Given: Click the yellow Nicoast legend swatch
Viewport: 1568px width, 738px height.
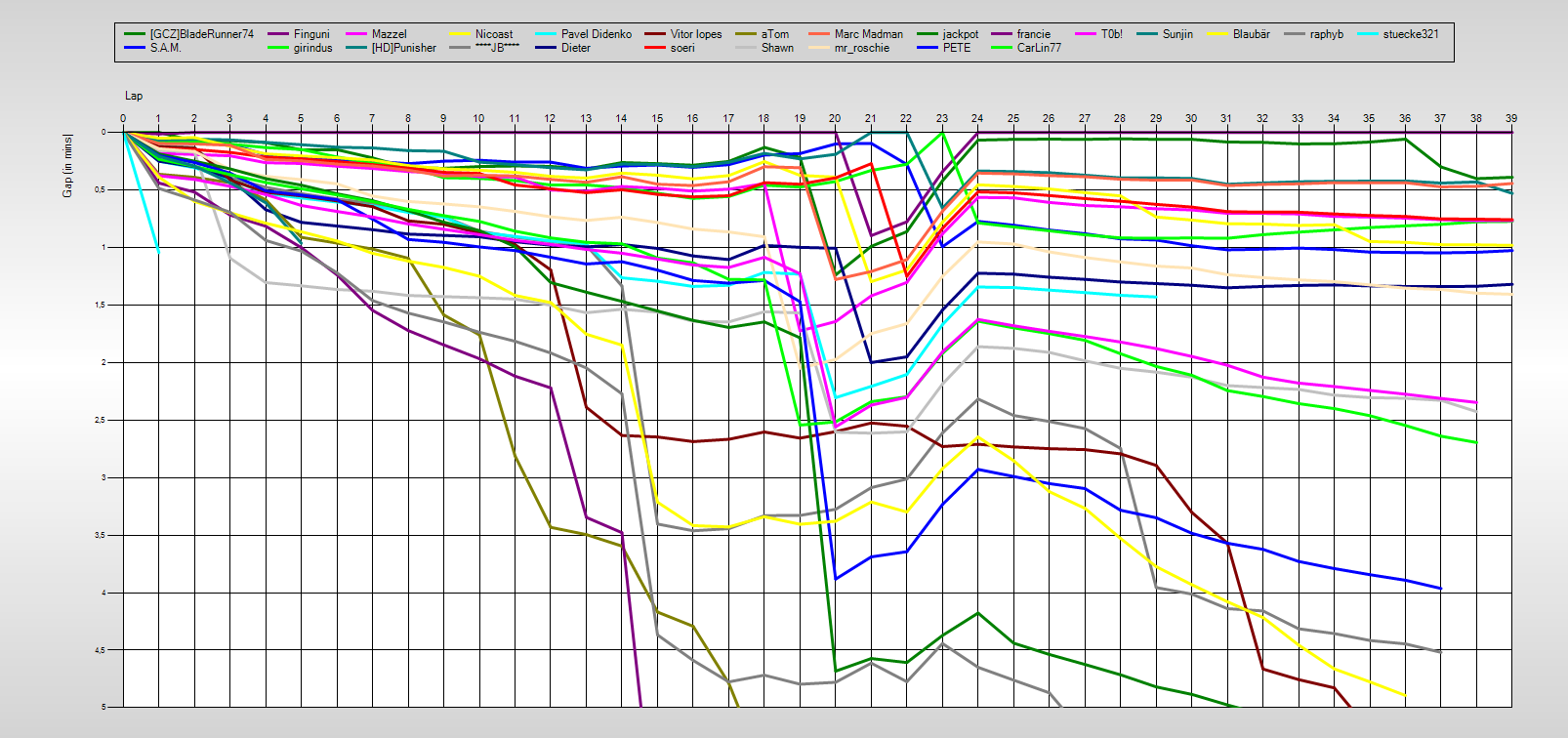Looking at the screenshot, I should 460,34.
